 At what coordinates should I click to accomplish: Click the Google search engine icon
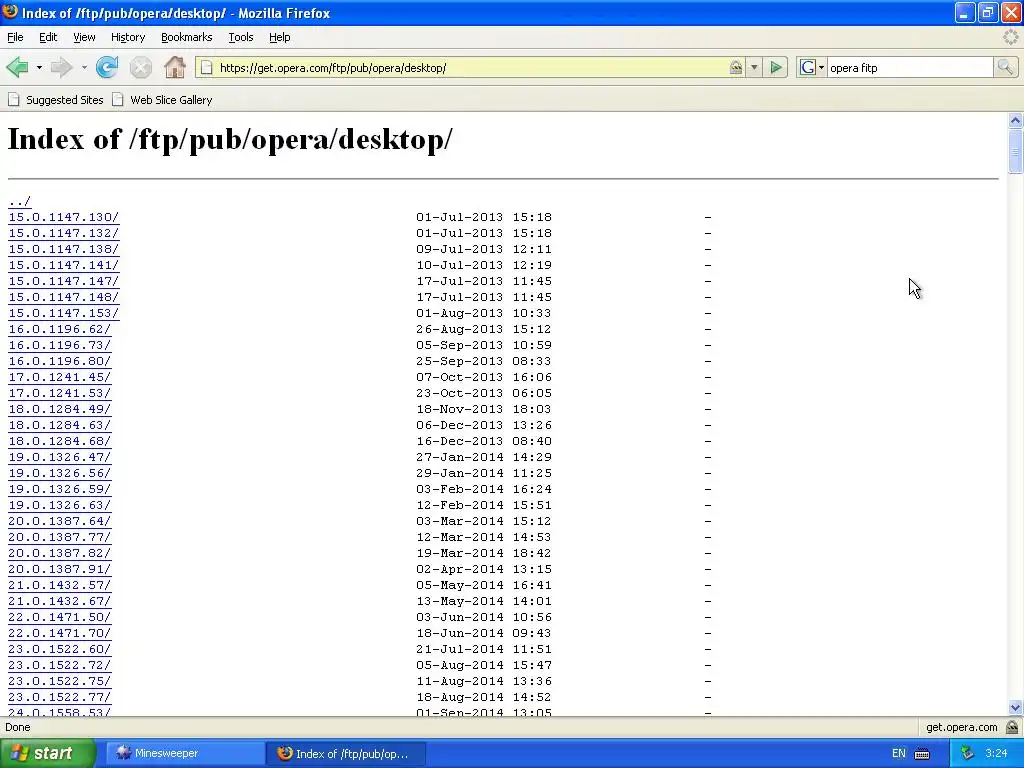pos(808,67)
